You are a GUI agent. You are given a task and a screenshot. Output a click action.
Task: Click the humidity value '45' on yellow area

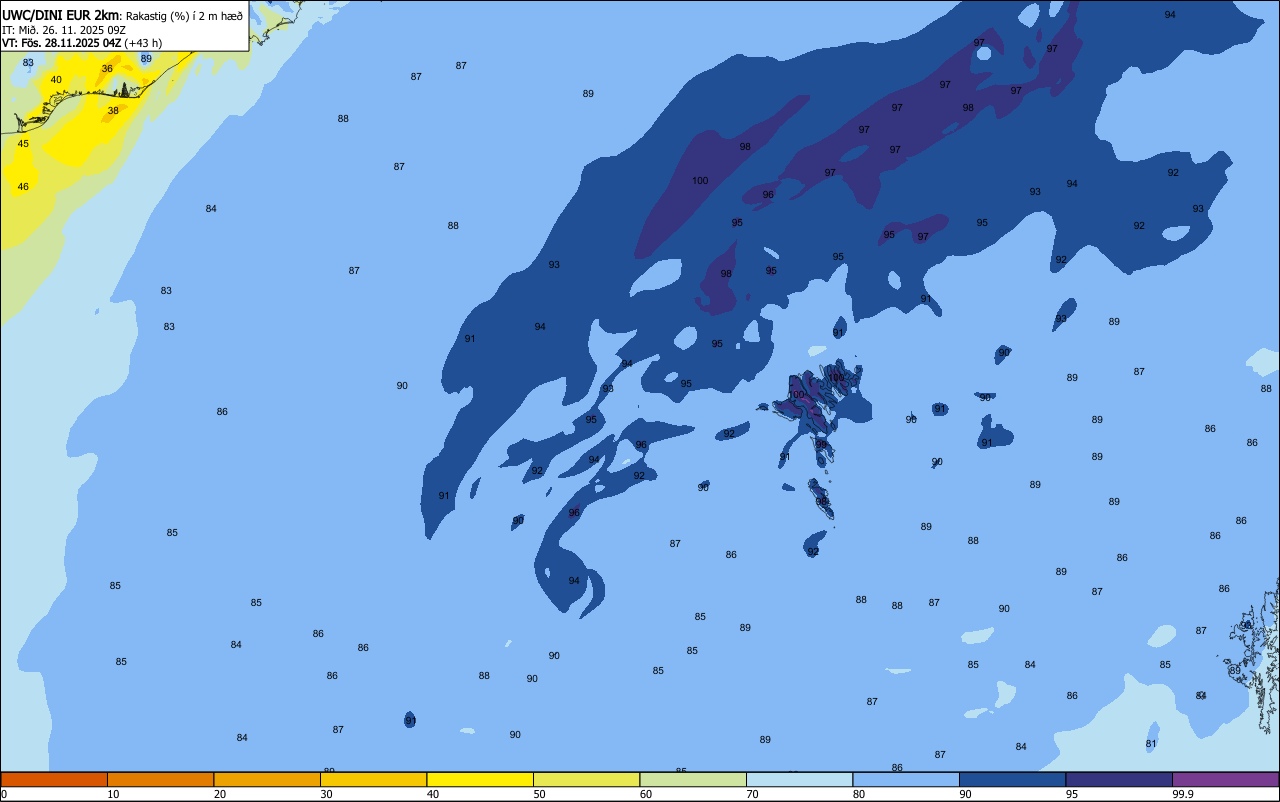pyautogui.click(x=23, y=144)
